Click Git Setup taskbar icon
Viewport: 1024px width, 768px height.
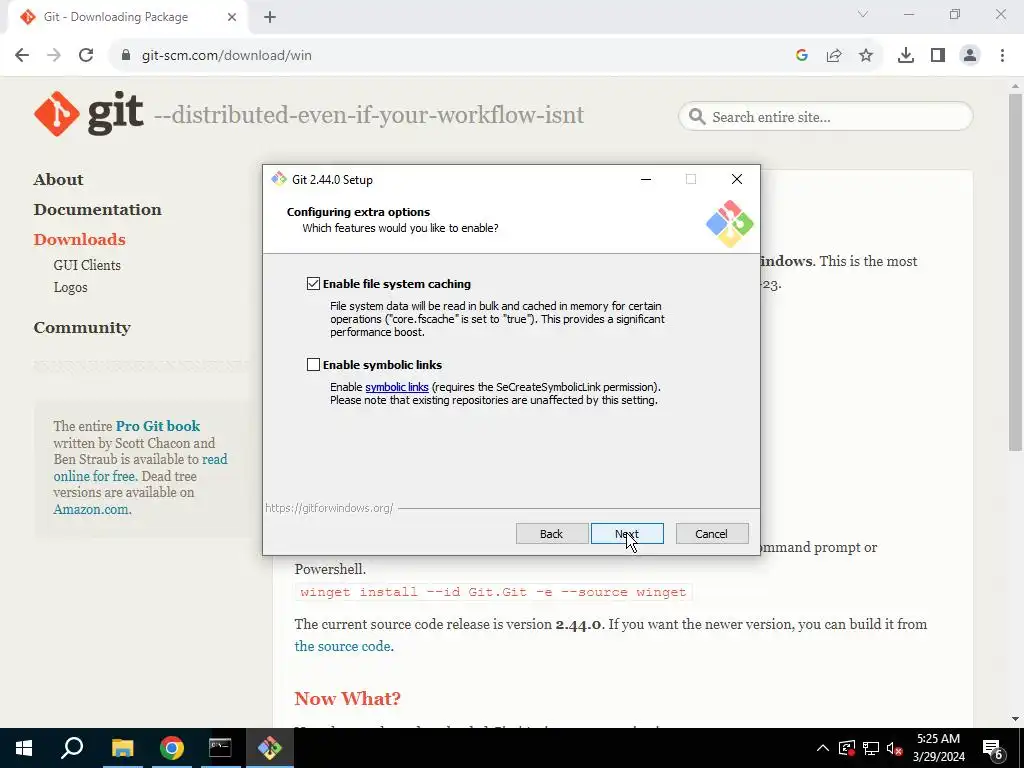(x=269, y=748)
